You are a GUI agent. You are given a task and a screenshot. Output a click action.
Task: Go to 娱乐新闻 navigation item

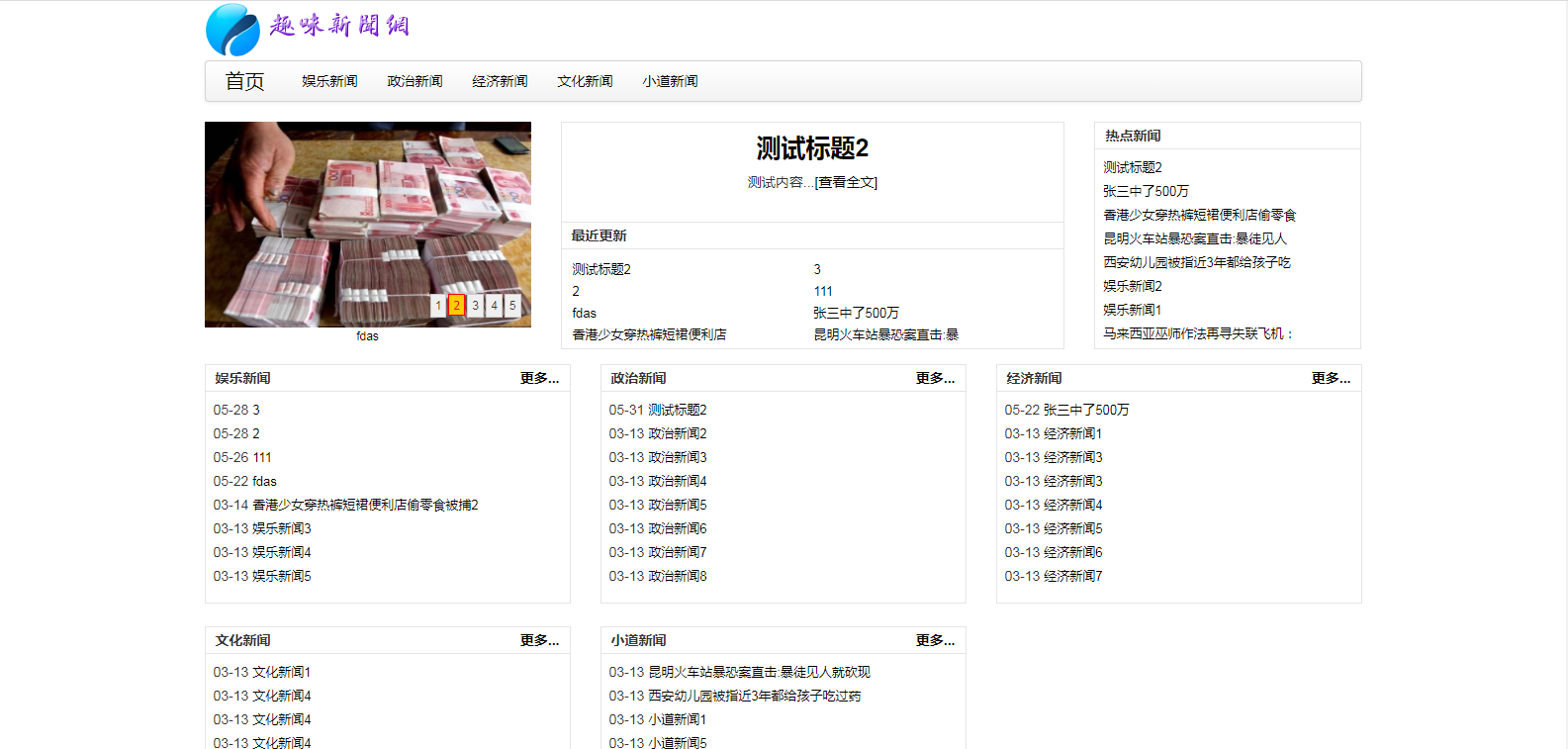pos(329,81)
